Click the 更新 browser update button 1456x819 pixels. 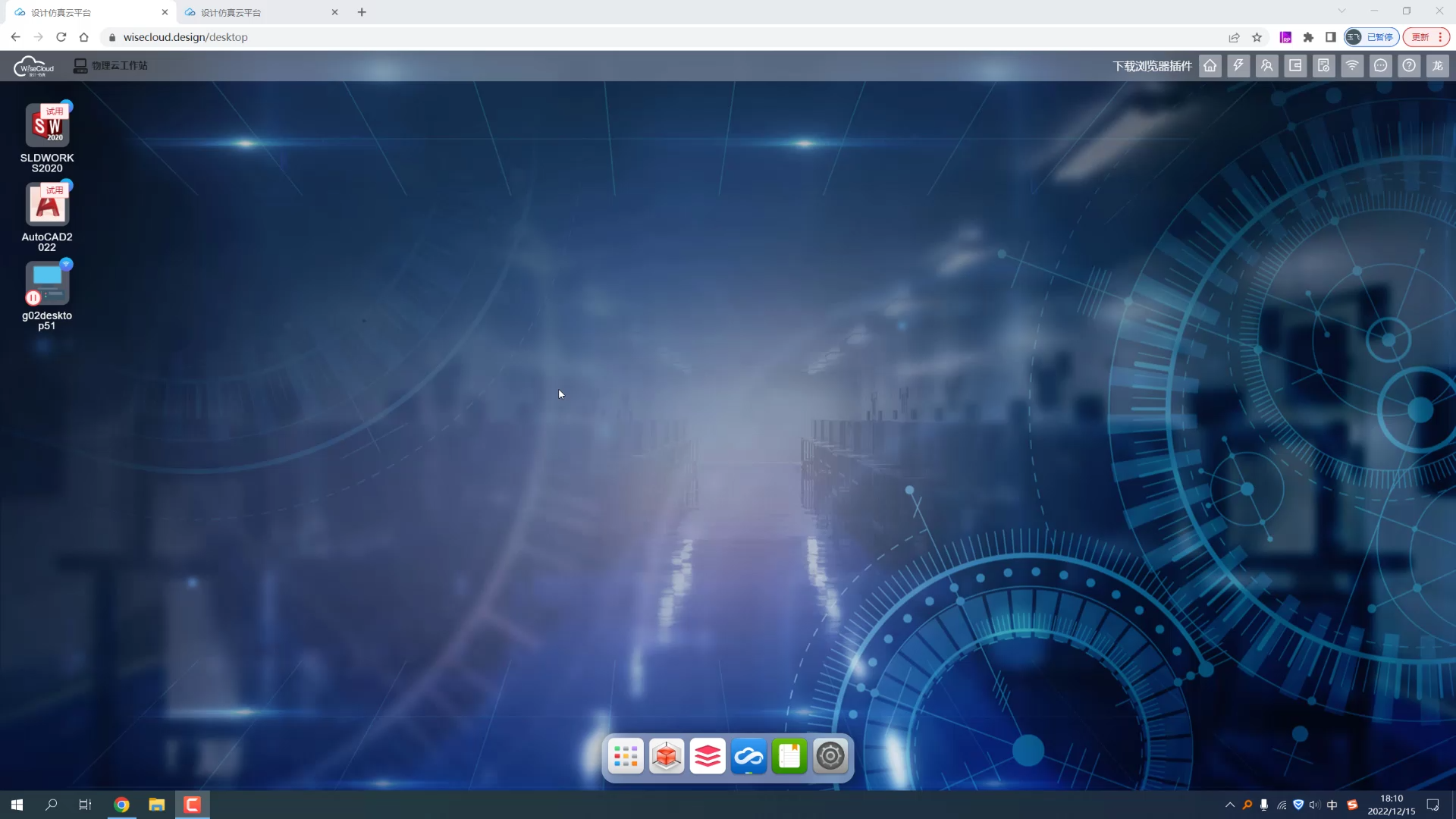(x=1426, y=37)
